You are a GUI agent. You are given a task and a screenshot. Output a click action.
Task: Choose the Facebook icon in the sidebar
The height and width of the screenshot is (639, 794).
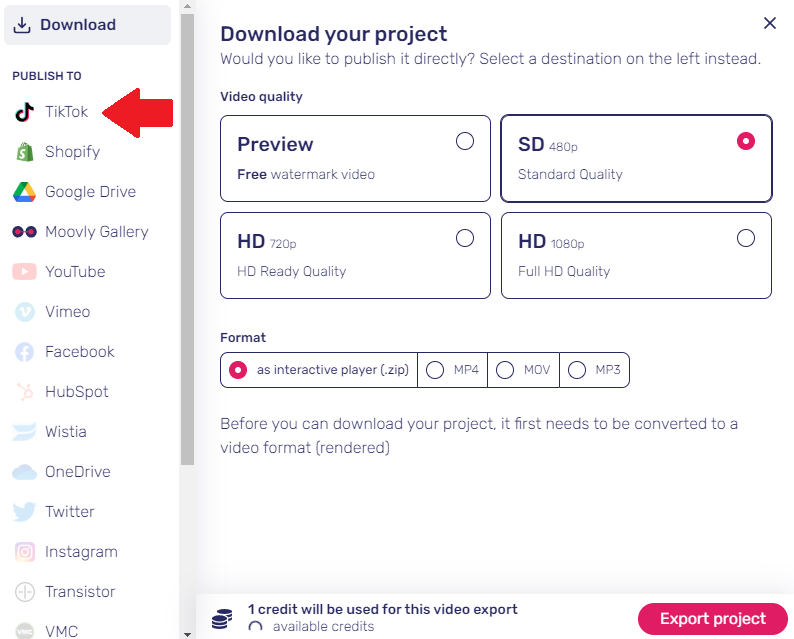24,352
